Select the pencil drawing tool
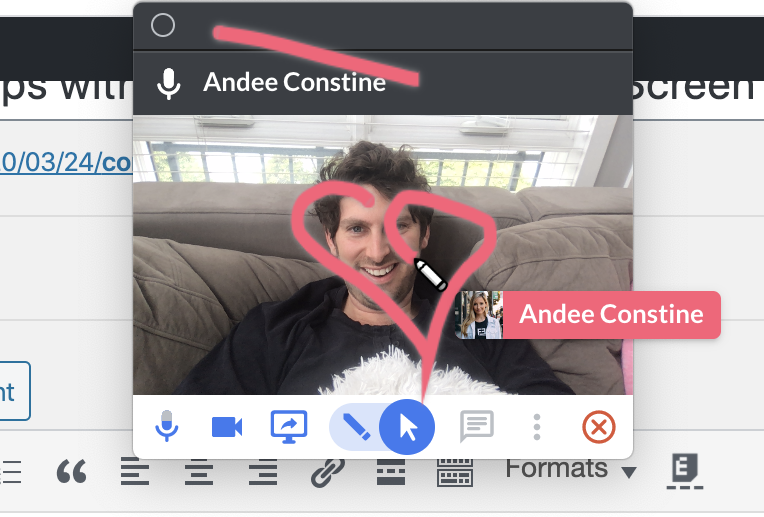This screenshot has width=764, height=517. coord(353,428)
